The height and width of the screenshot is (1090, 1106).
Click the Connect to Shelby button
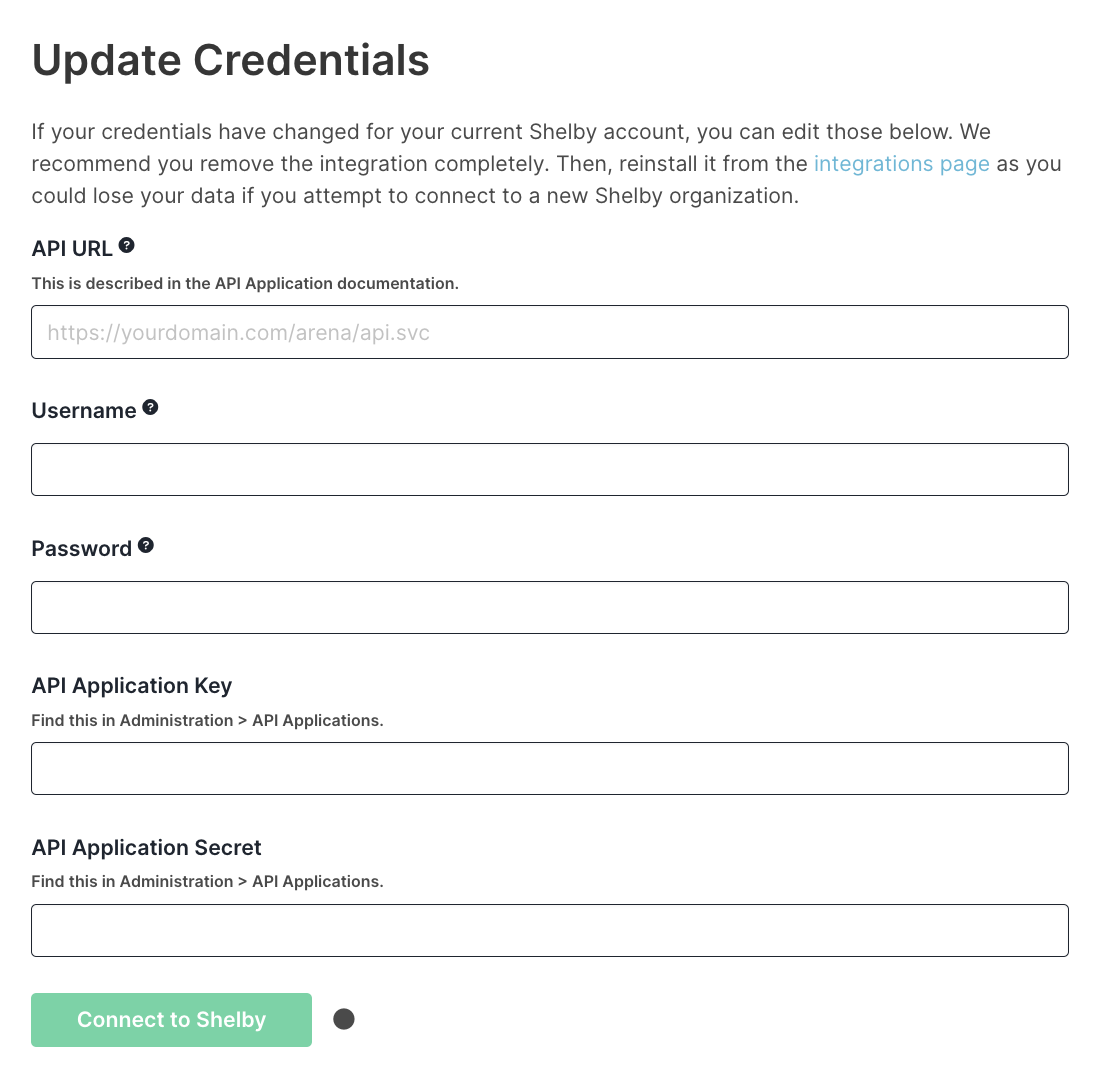[x=171, y=1020]
